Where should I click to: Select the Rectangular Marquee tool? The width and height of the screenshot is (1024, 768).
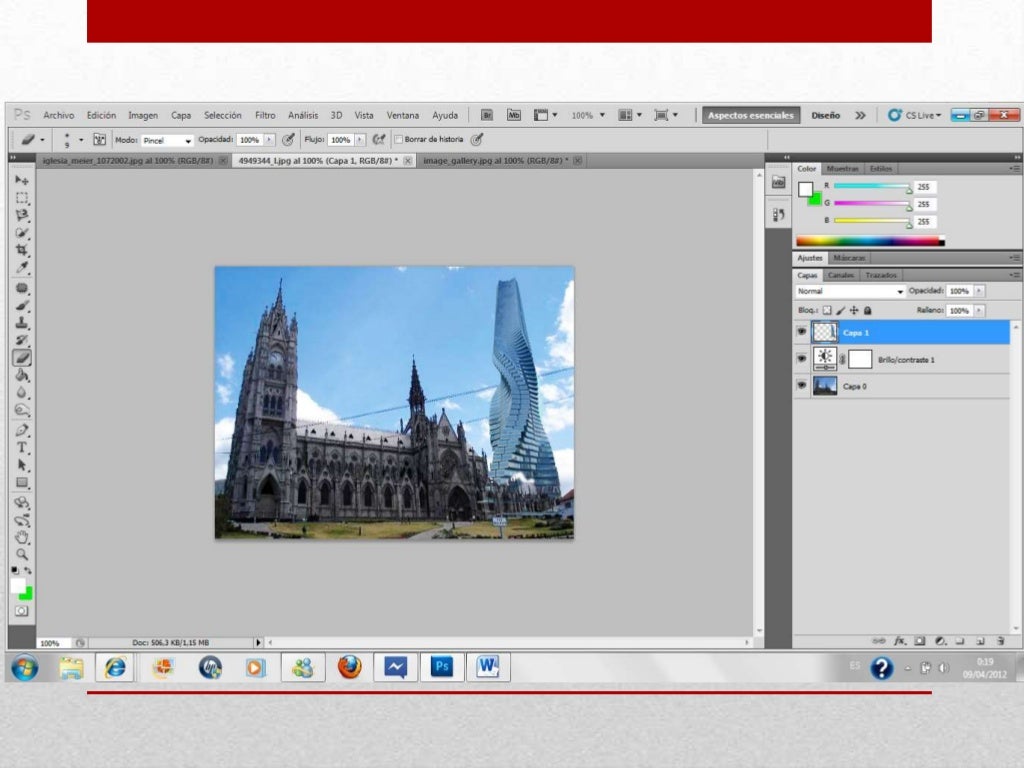tap(22, 198)
